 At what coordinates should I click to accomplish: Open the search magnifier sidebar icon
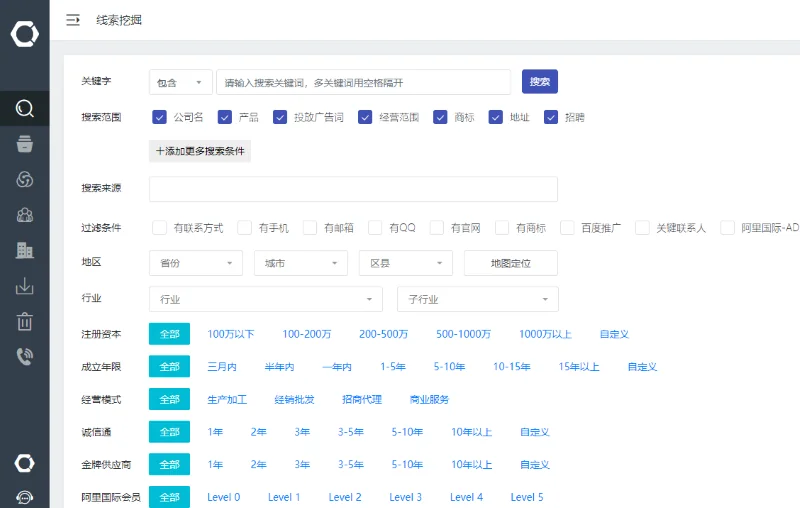(x=24, y=108)
